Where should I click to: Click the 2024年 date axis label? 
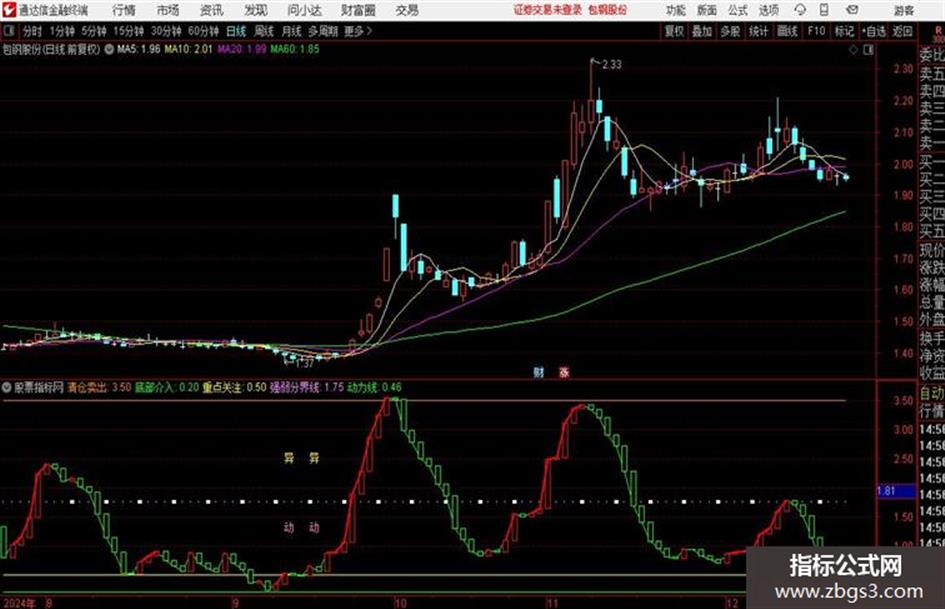[18, 603]
